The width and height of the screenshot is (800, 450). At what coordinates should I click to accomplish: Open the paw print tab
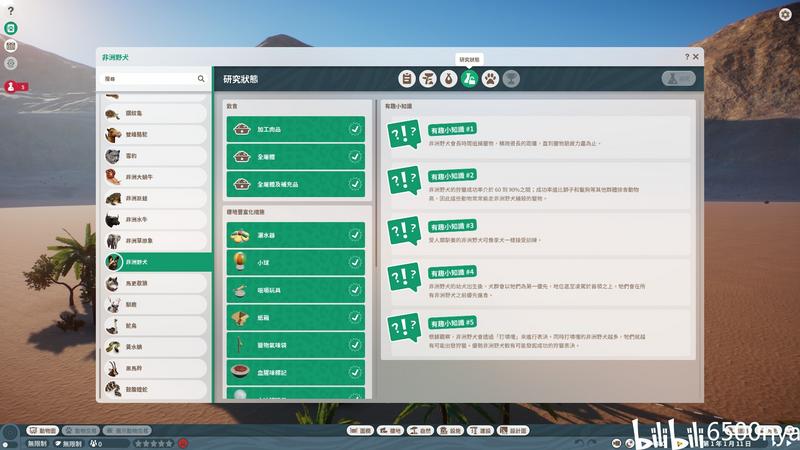(x=490, y=79)
